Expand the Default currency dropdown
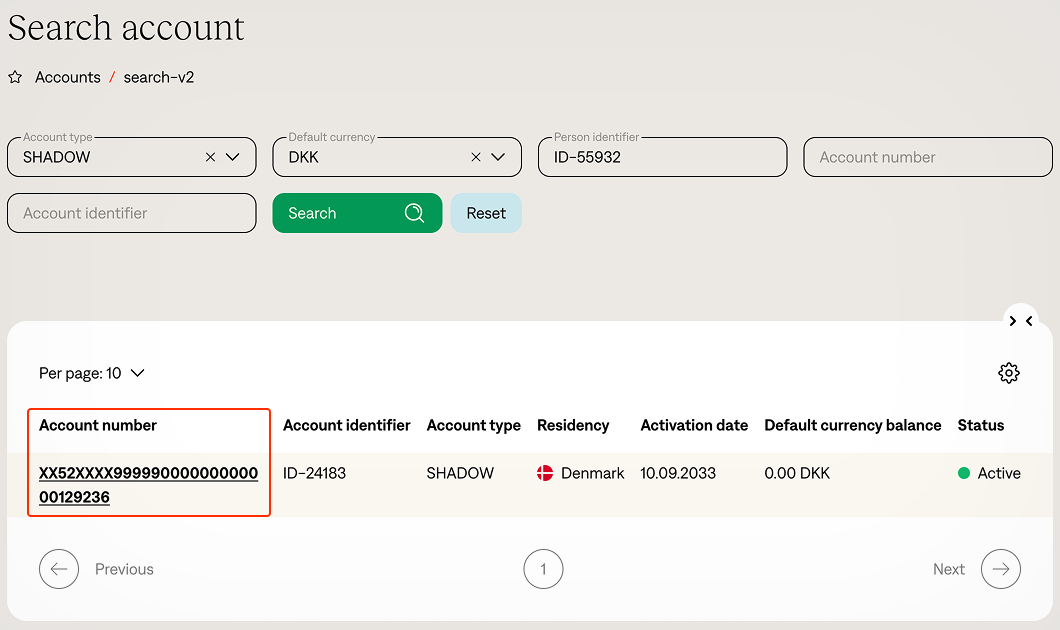This screenshot has height=630, width=1060. tap(499, 157)
